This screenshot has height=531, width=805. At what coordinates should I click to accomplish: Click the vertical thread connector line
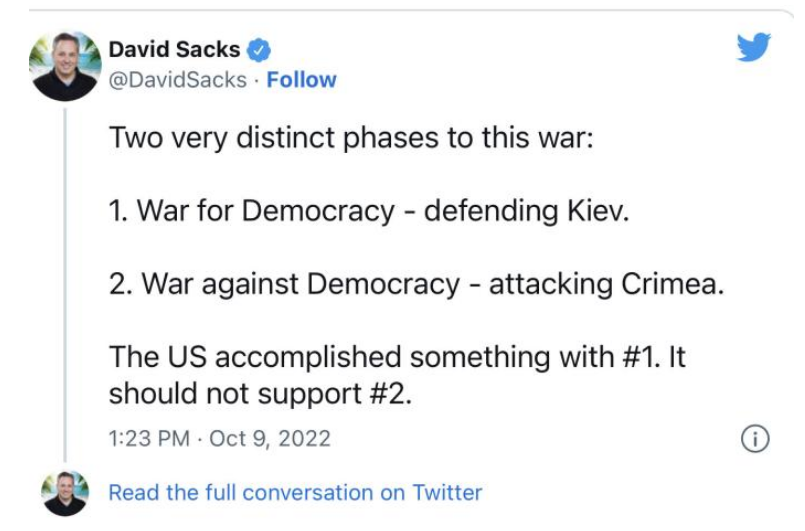click(65, 285)
